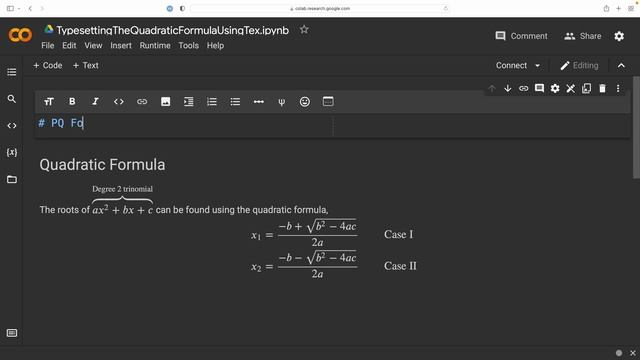Open more cell actions menu
Viewport: 640px width, 360px height.
(x=618, y=88)
